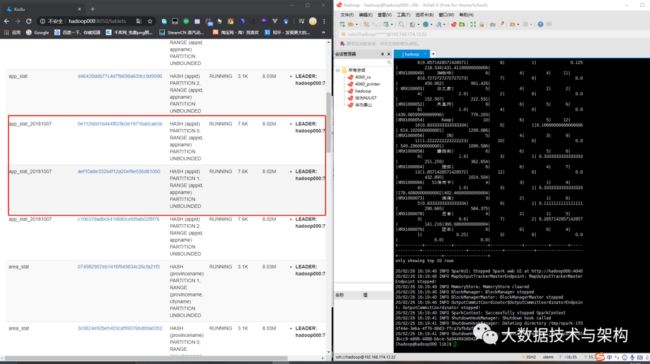Click Xshell Open Session folder icon
This screenshot has height=364, width=650.
[351, 24]
